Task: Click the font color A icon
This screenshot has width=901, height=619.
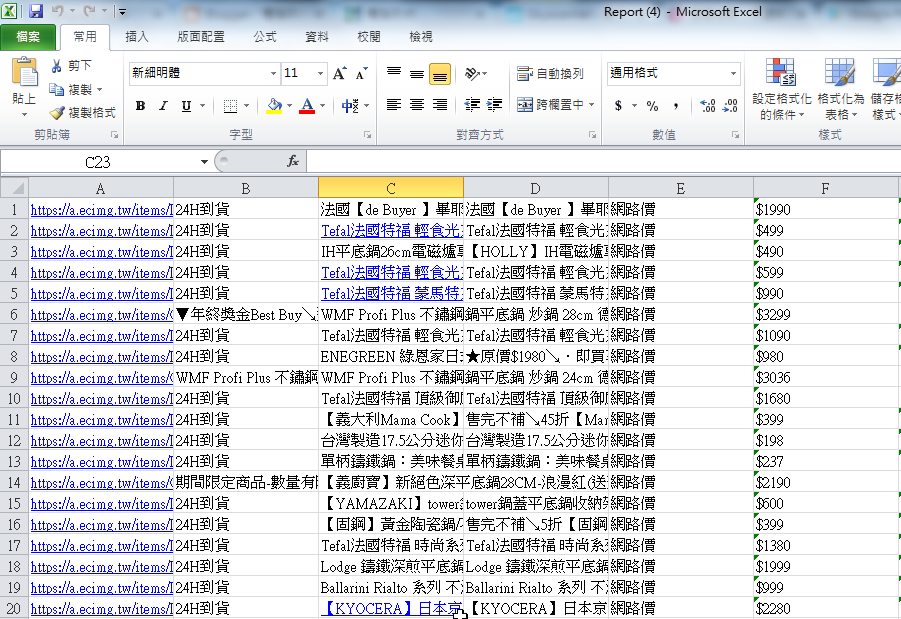Action: [307, 106]
